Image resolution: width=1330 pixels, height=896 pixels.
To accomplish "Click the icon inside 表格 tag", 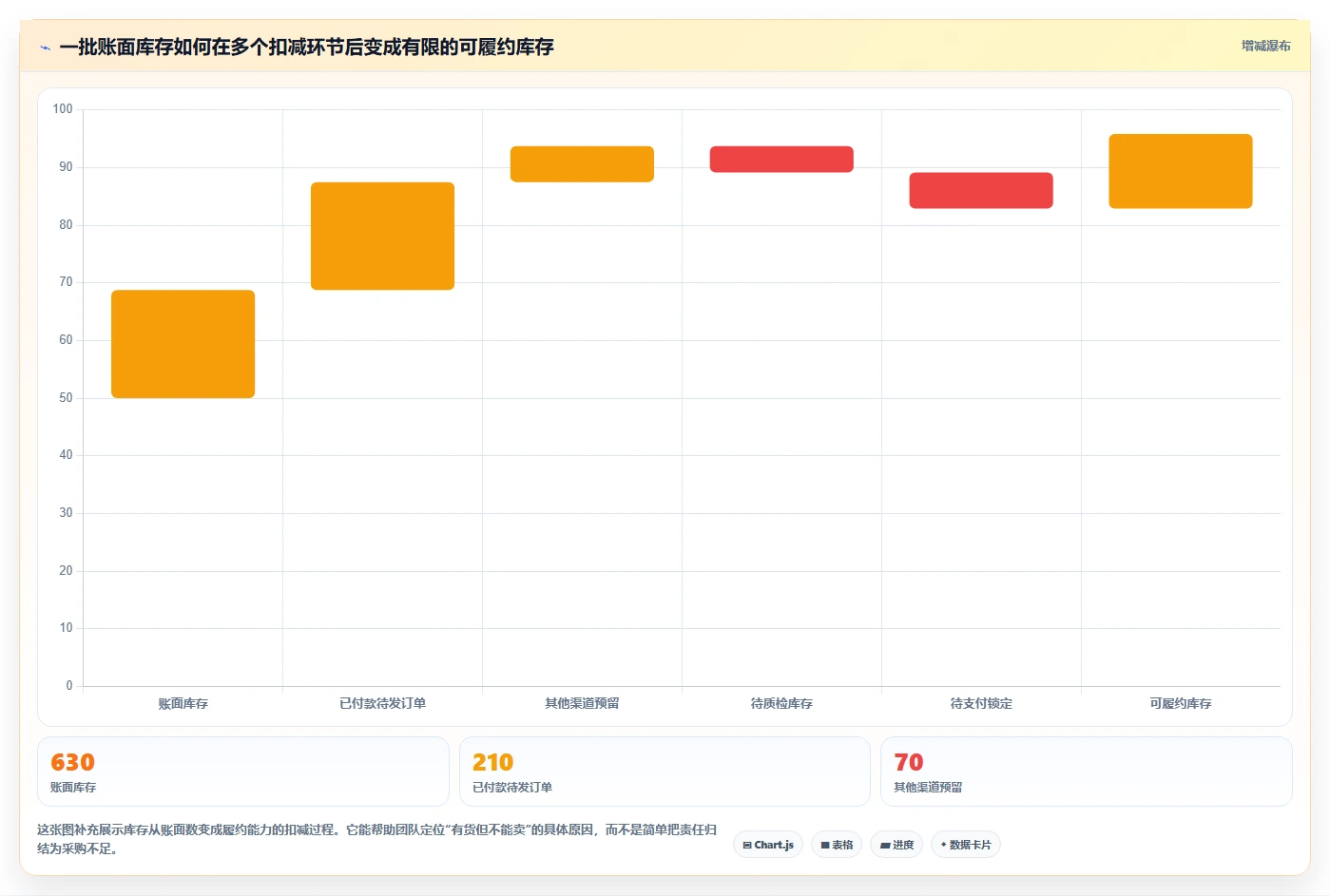I will pos(825,845).
